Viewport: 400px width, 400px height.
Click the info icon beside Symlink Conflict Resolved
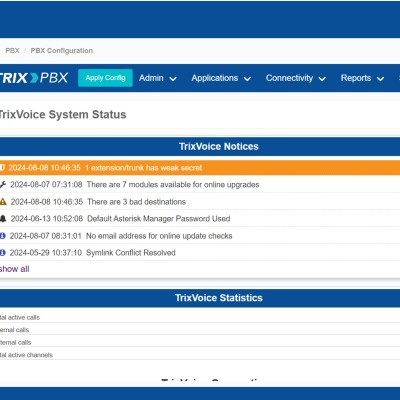pos(3,253)
